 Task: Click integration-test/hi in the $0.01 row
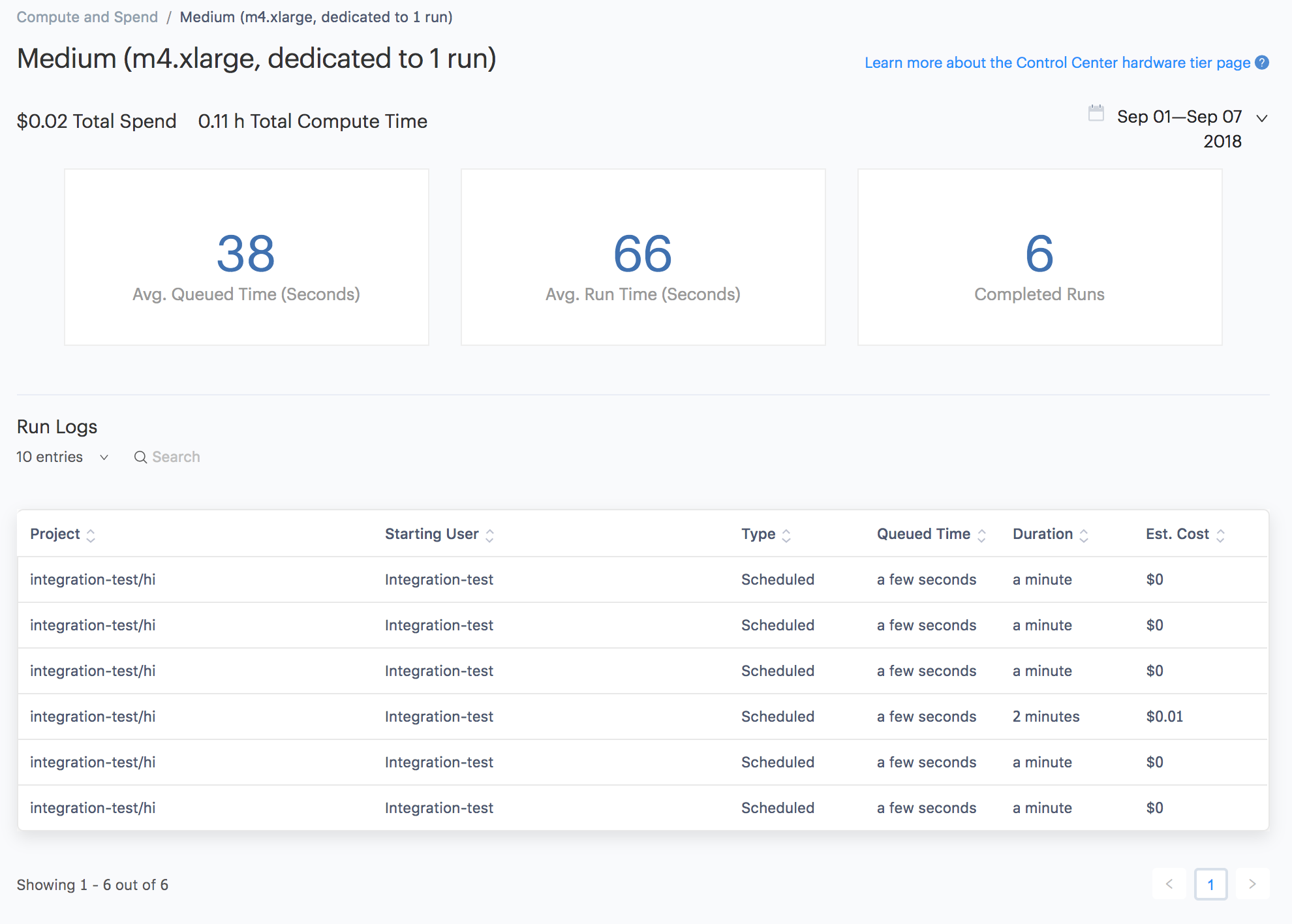pyautogui.click(x=93, y=716)
